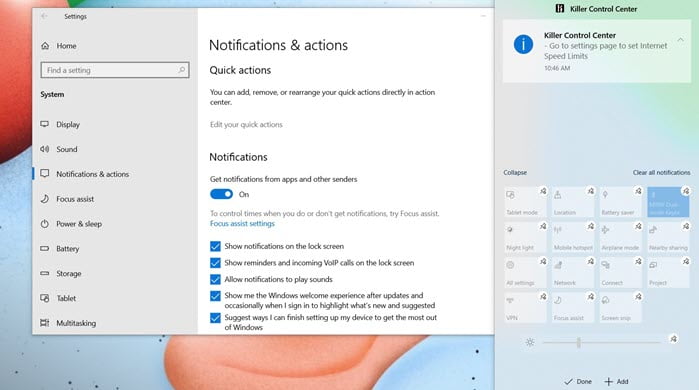Click the Storage drive icon in sidebar
This screenshot has height=390, width=699.
[x=45, y=273]
